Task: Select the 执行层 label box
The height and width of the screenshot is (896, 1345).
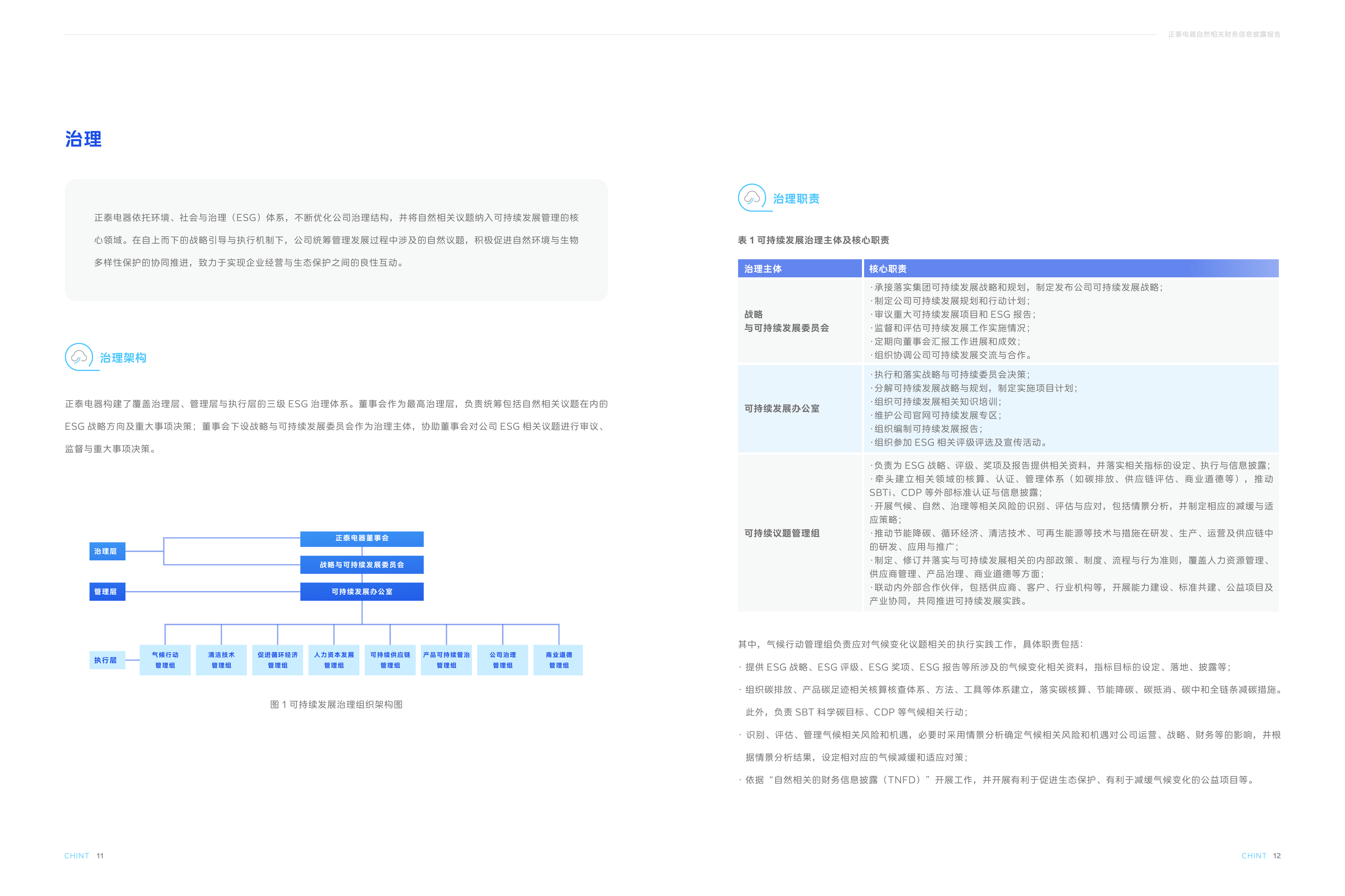Action: tap(107, 660)
